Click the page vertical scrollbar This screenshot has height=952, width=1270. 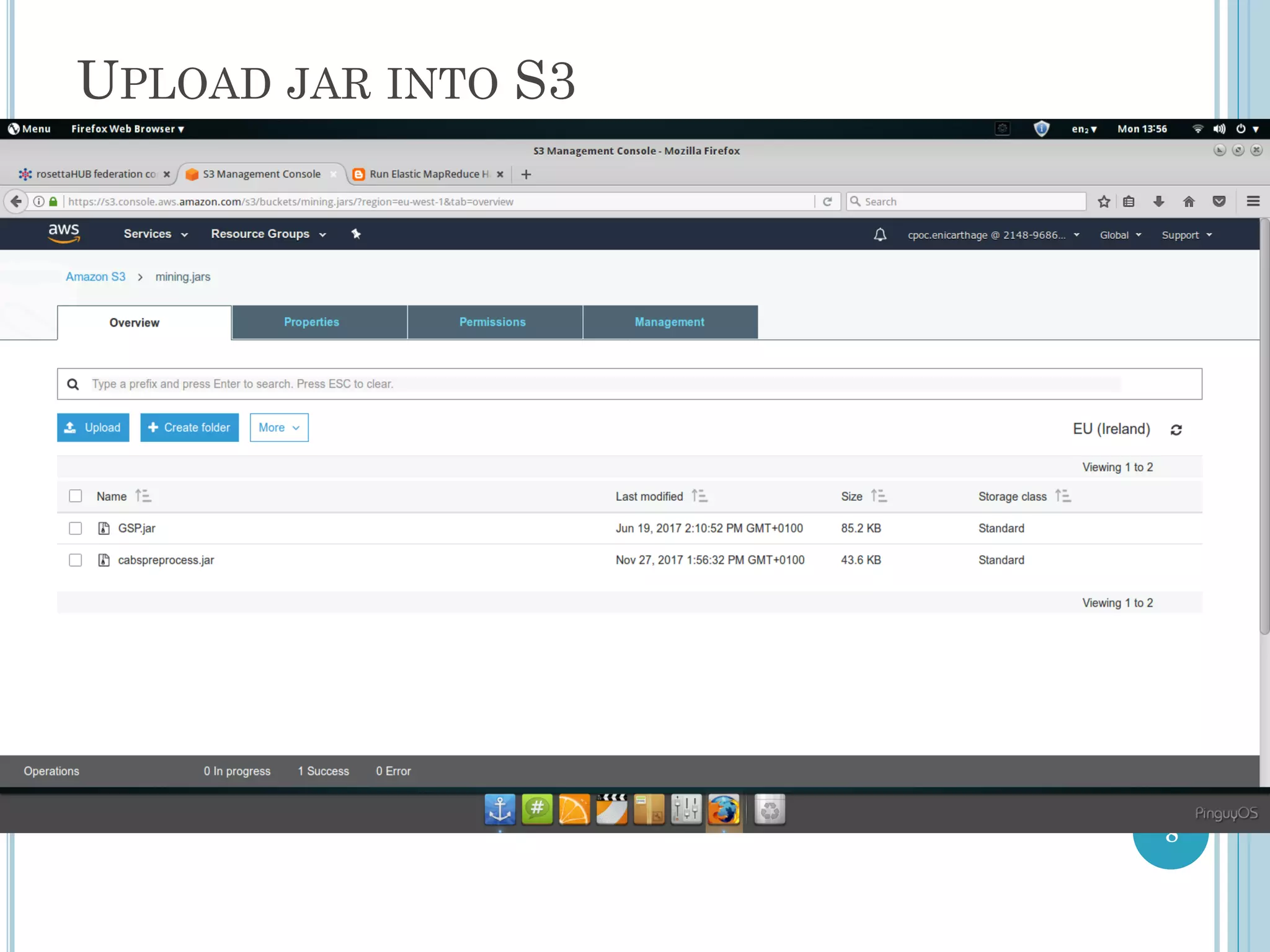click(x=1264, y=428)
